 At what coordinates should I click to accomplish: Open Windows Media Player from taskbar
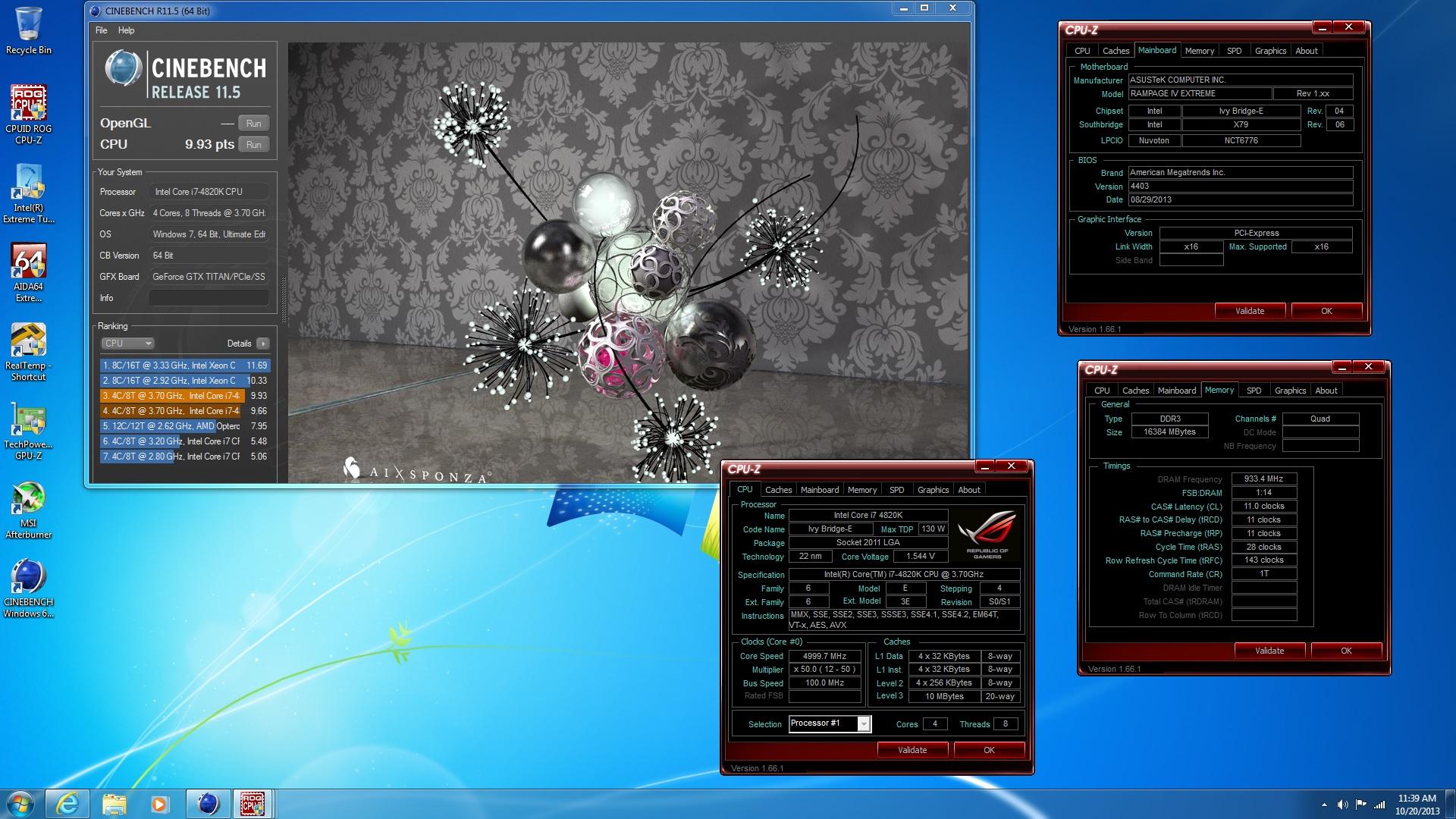pyautogui.click(x=159, y=804)
